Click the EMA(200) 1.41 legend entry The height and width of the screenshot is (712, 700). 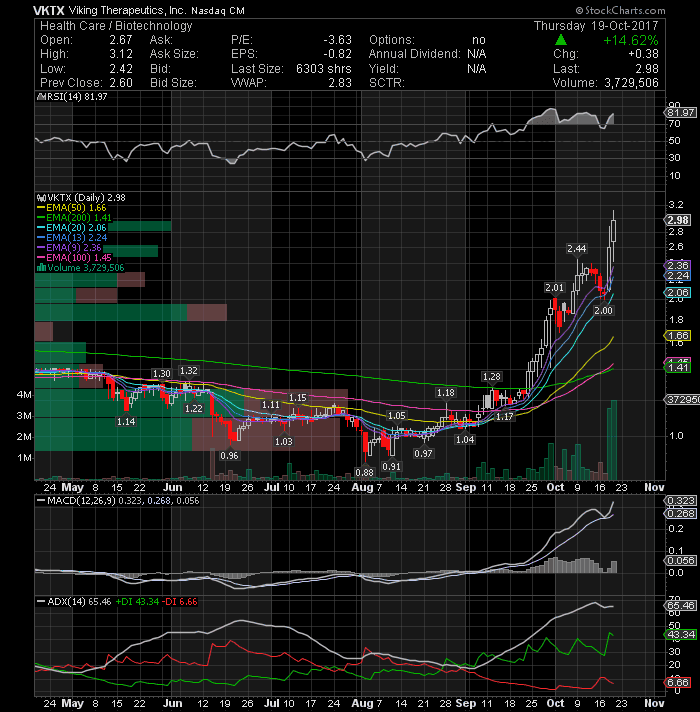point(74,218)
